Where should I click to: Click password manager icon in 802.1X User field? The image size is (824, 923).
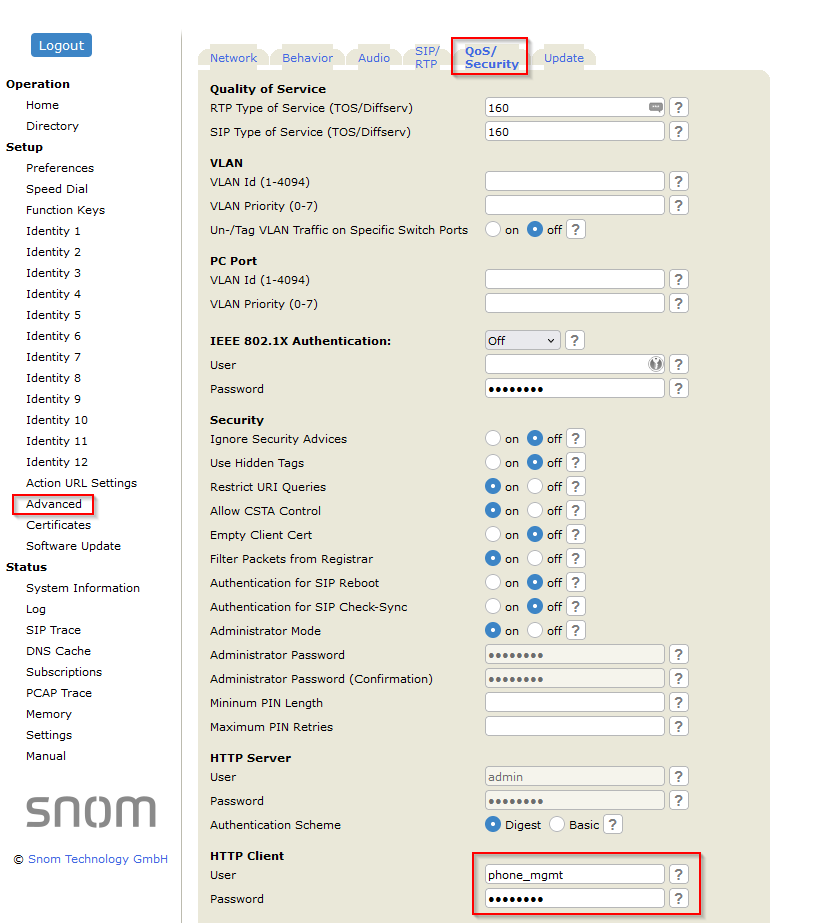click(656, 365)
